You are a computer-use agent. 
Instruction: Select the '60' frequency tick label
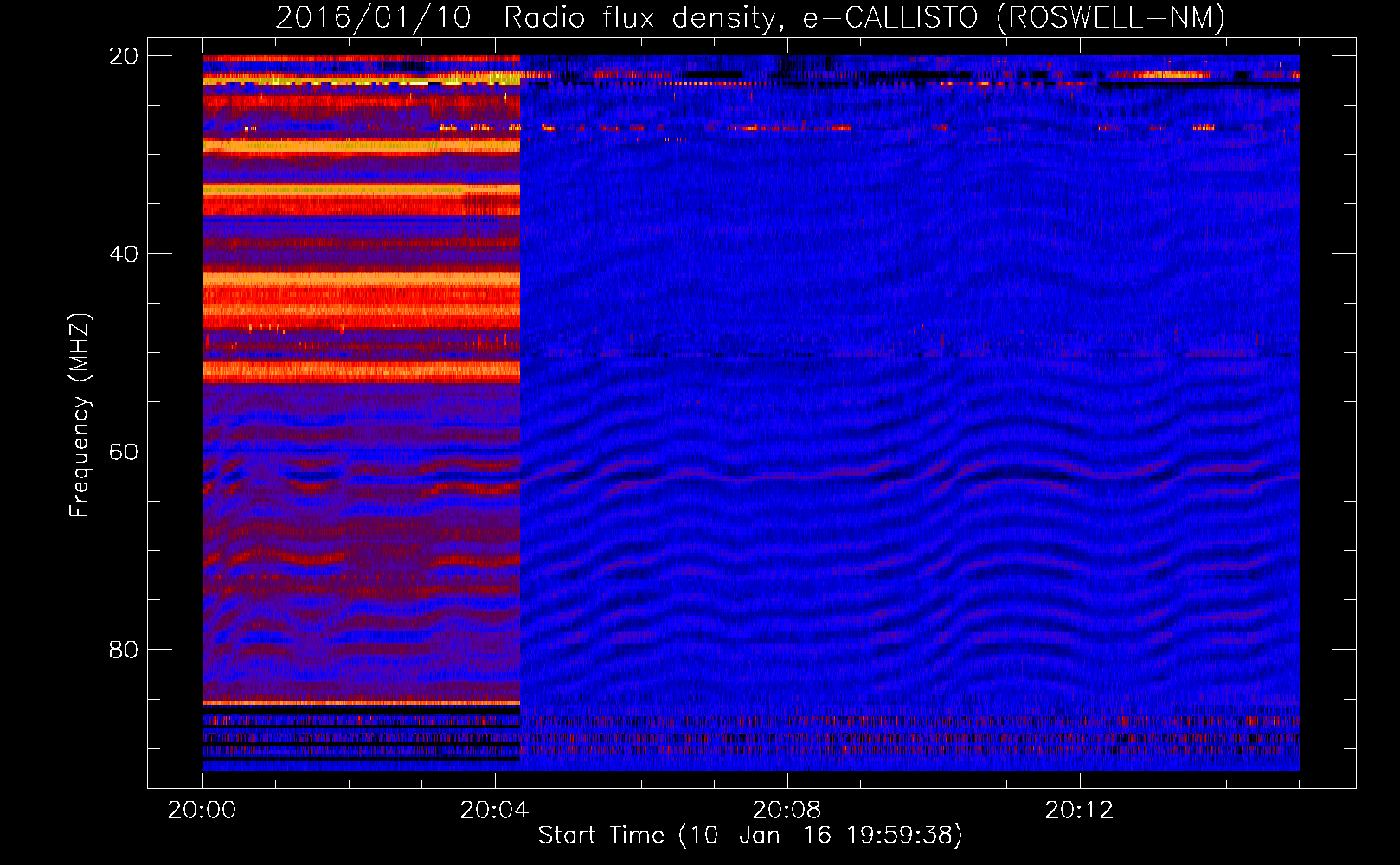pyautogui.click(x=124, y=452)
